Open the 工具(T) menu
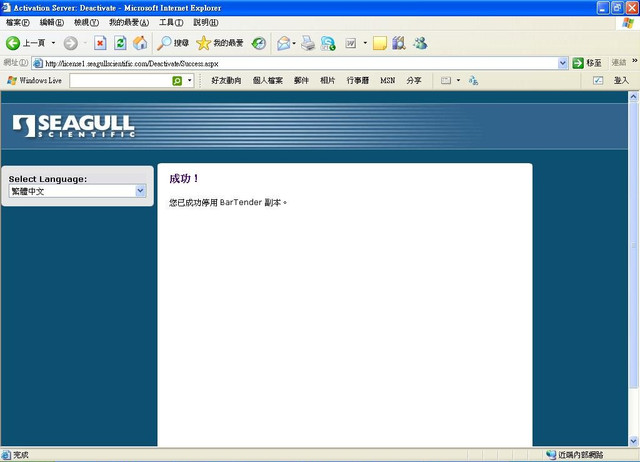The height and width of the screenshot is (462, 640). pyautogui.click(x=171, y=22)
